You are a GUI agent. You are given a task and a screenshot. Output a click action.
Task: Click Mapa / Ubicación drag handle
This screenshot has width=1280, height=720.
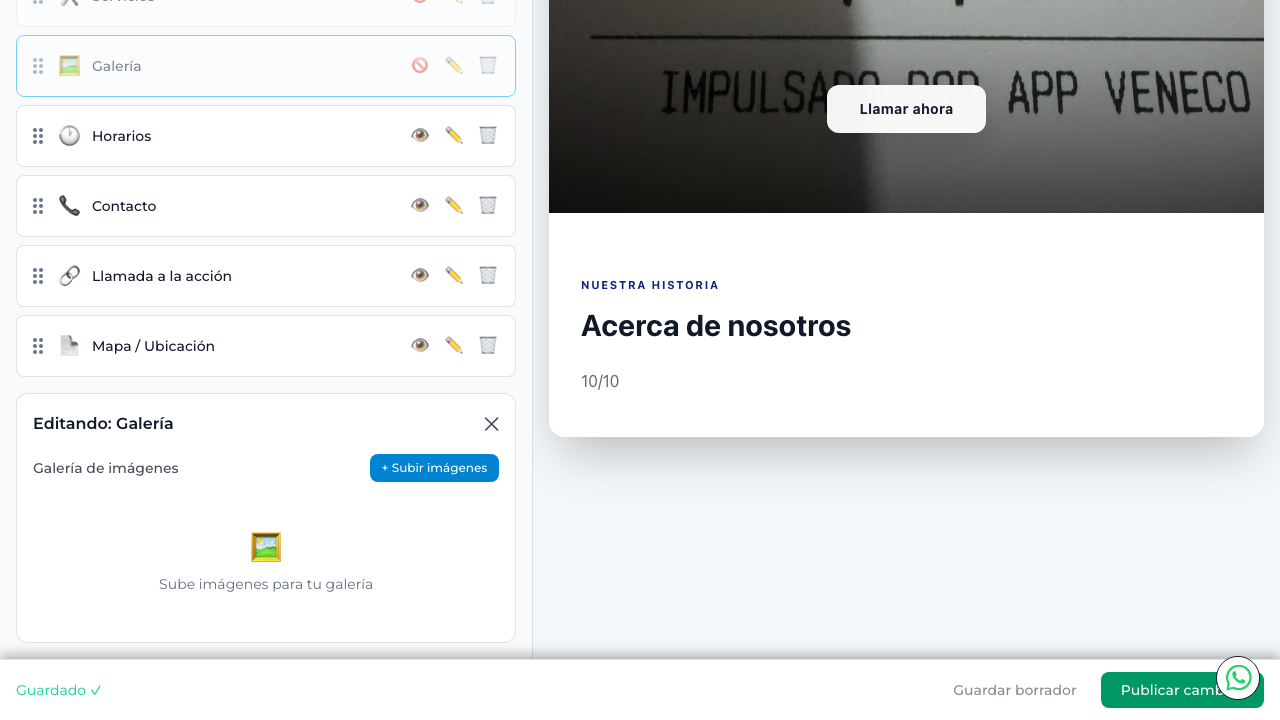(x=38, y=346)
